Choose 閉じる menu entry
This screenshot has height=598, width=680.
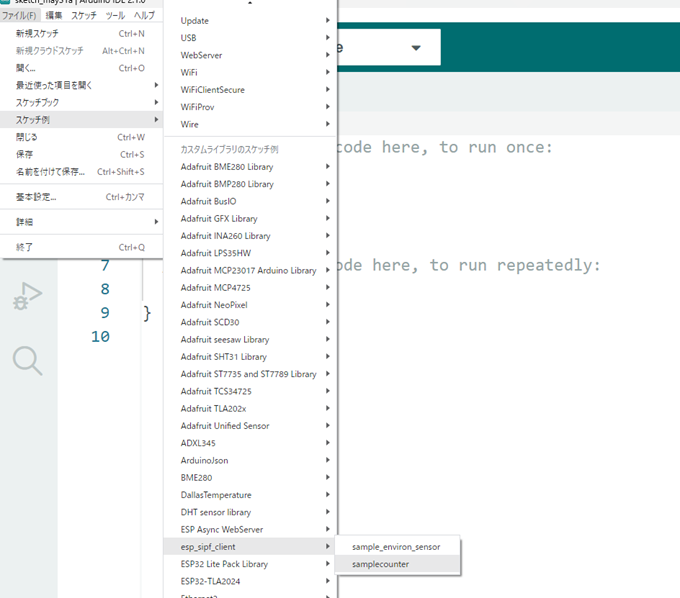click(x=81, y=137)
